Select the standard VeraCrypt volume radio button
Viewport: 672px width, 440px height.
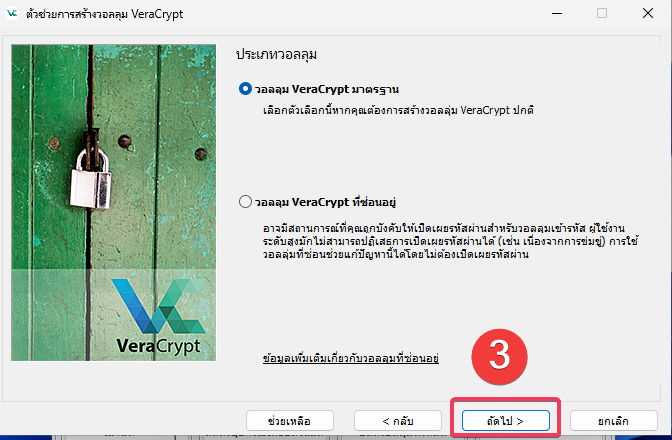245,89
